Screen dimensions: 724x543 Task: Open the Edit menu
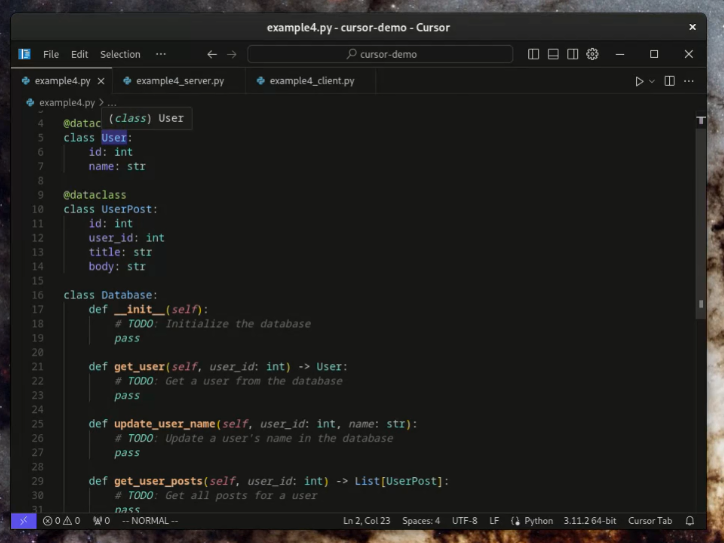point(79,54)
